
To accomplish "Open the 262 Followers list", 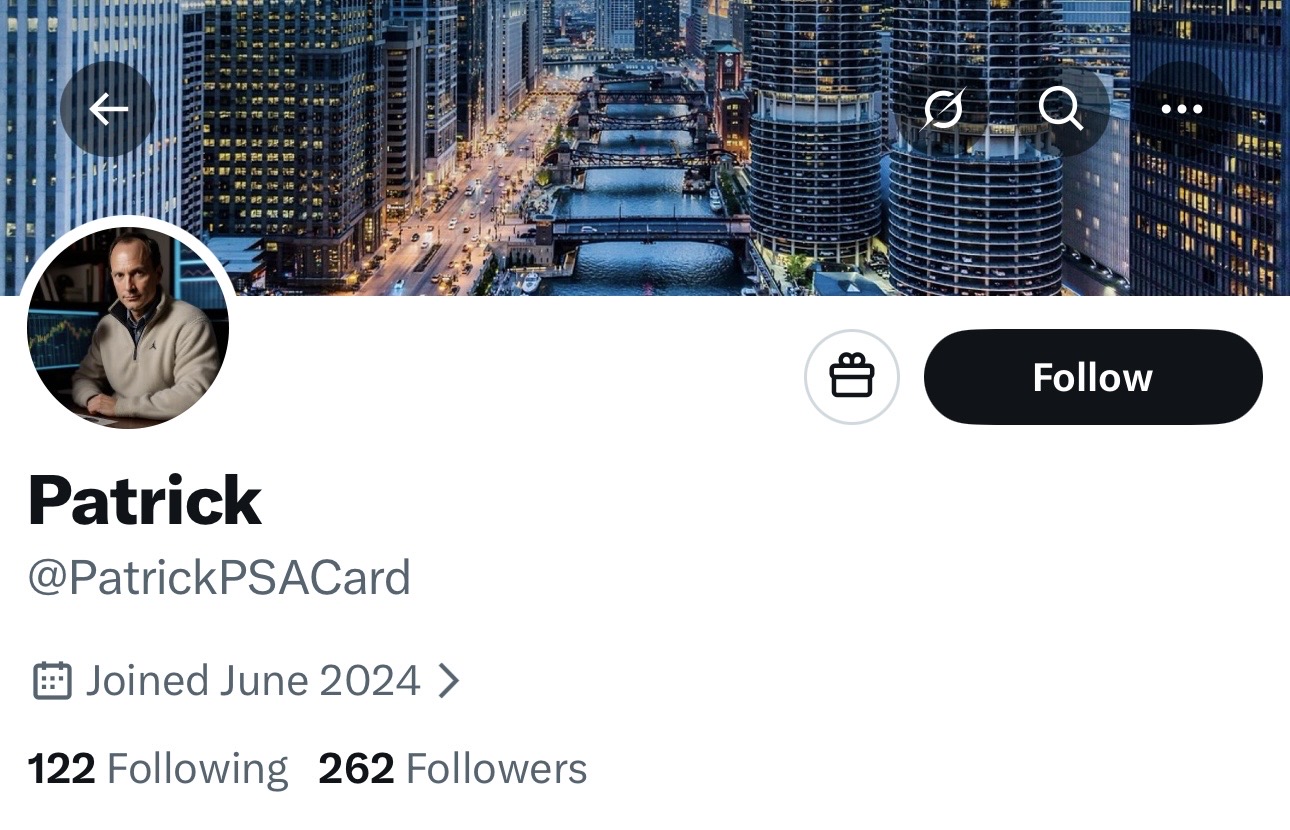I will pos(453,769).
